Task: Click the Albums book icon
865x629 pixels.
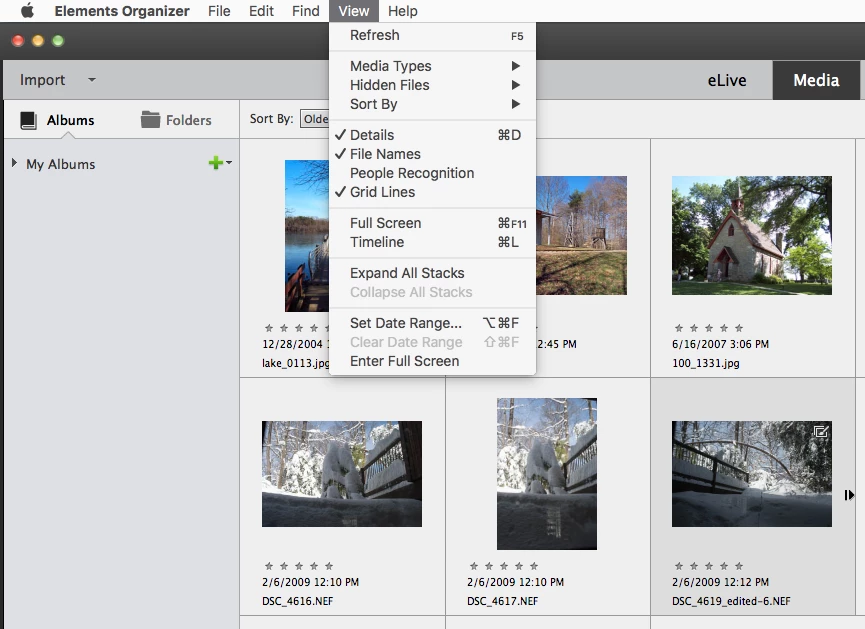Action: tap(29, 120)
